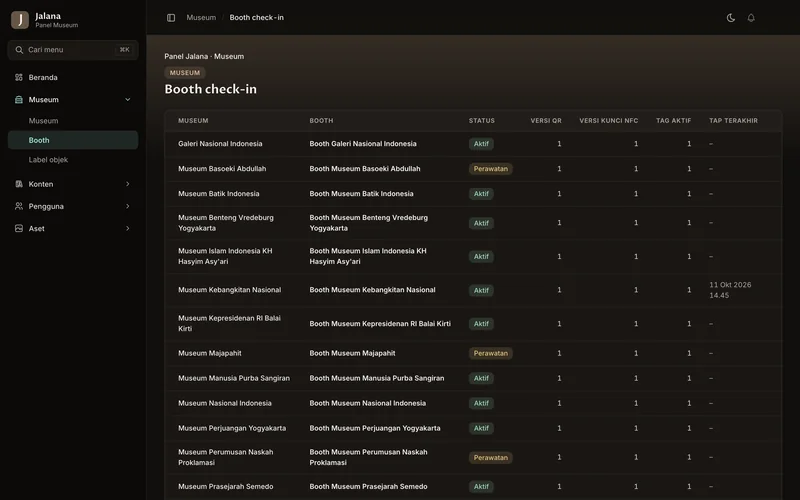Click the Konten icon
Screen dimensions: 800x500
pos(19,184)
